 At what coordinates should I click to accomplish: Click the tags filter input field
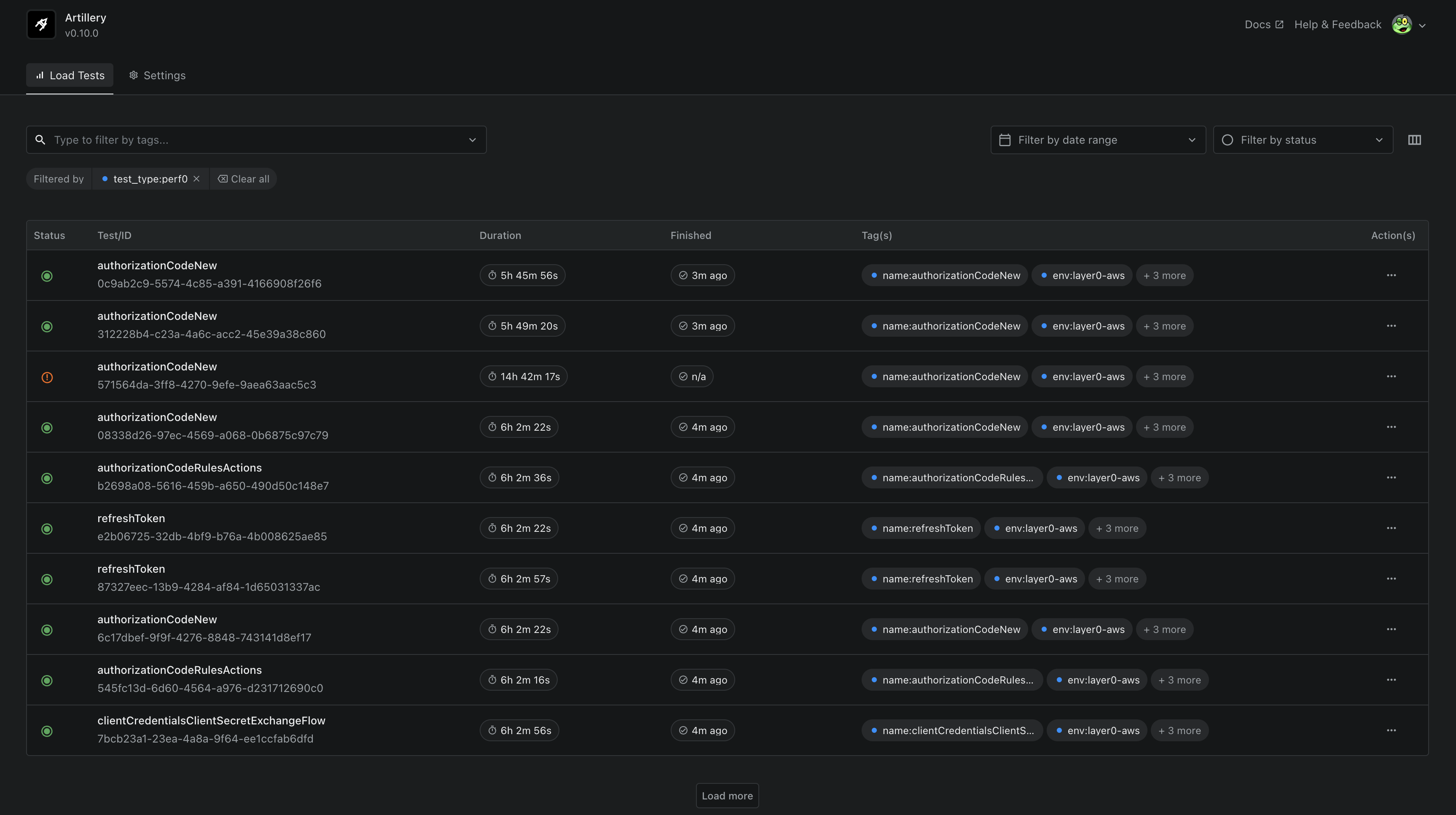[x=254, y=139]
